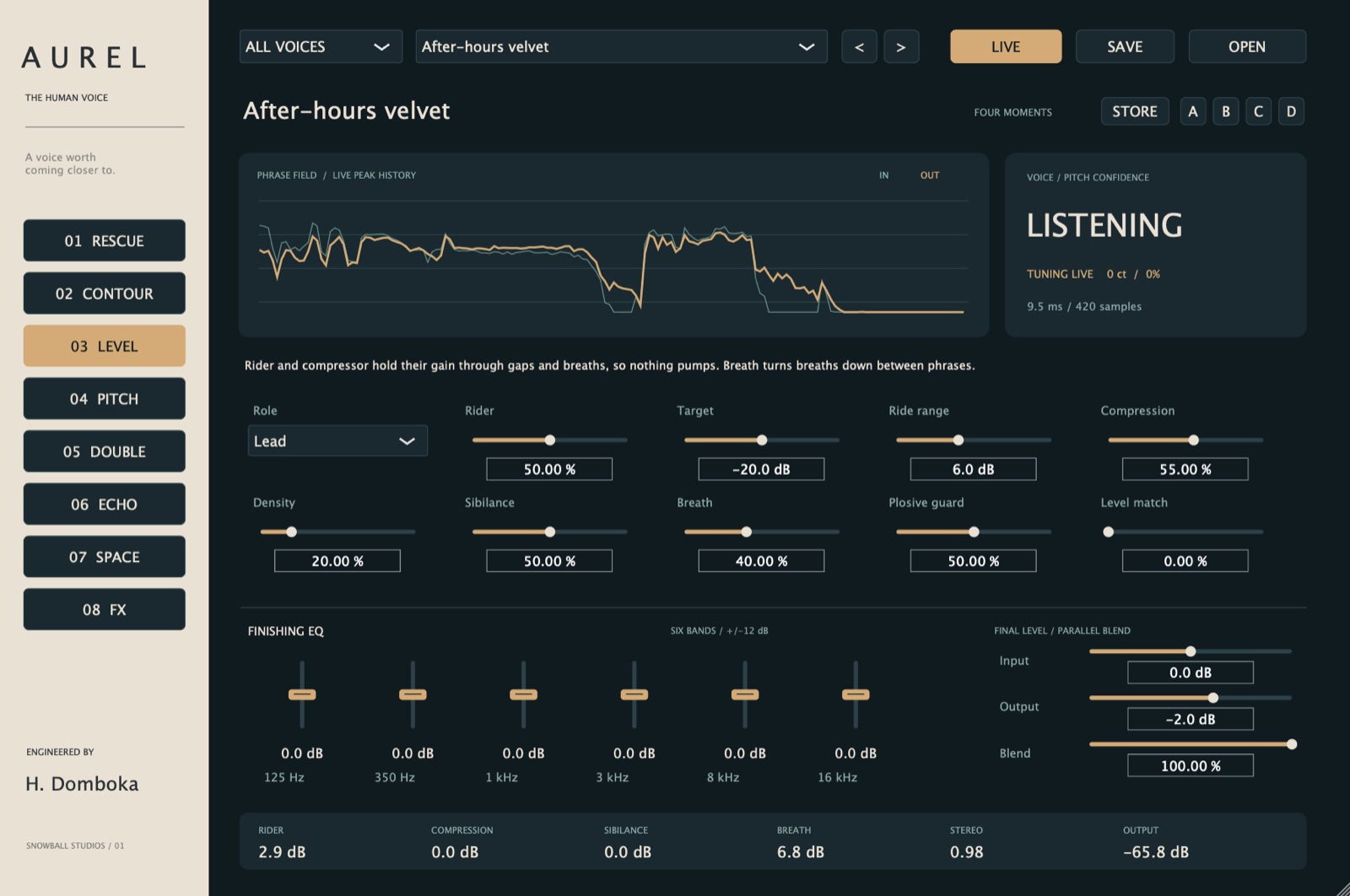
Task: Toggle the LIVE button
Action: 1006,46
